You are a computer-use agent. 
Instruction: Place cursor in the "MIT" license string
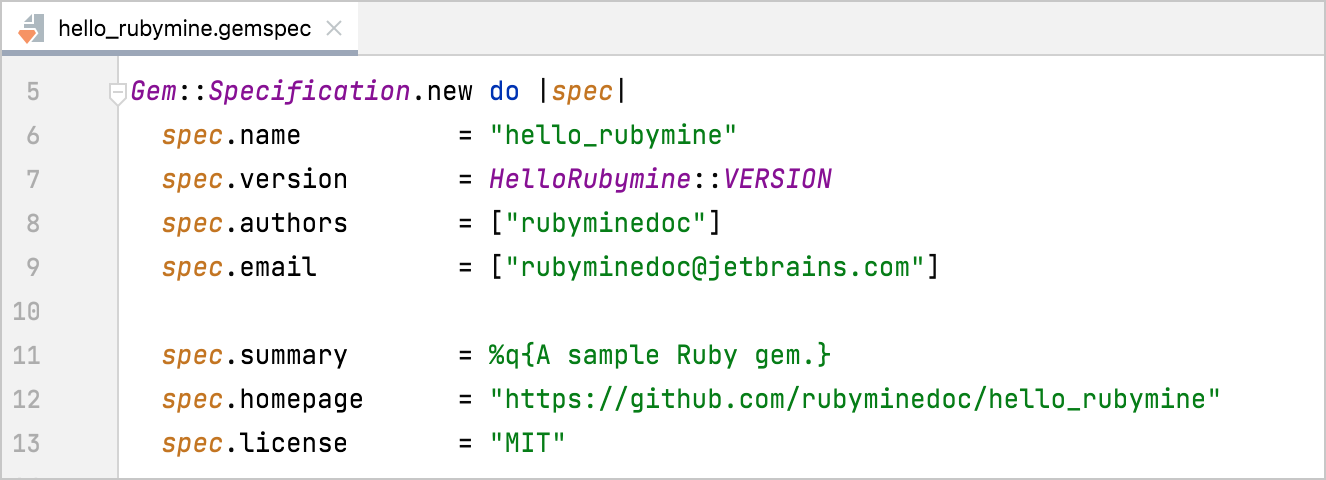(527, 443)
